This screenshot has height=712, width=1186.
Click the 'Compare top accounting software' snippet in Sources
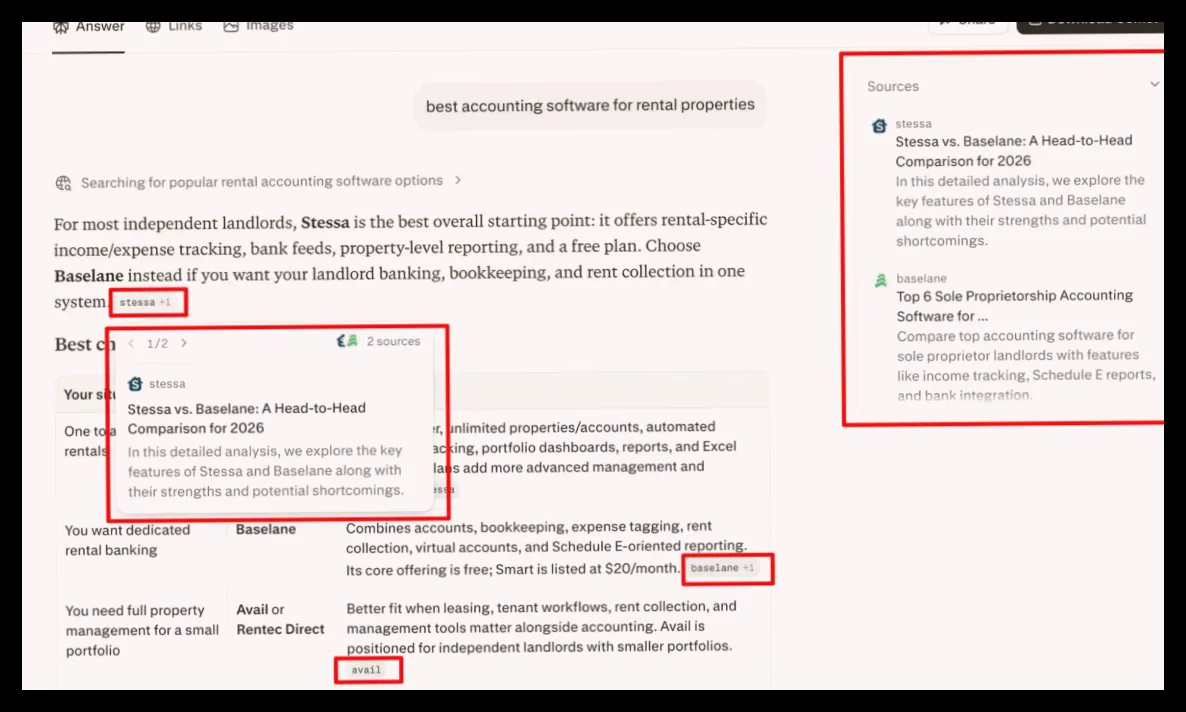pos(1026,365)
